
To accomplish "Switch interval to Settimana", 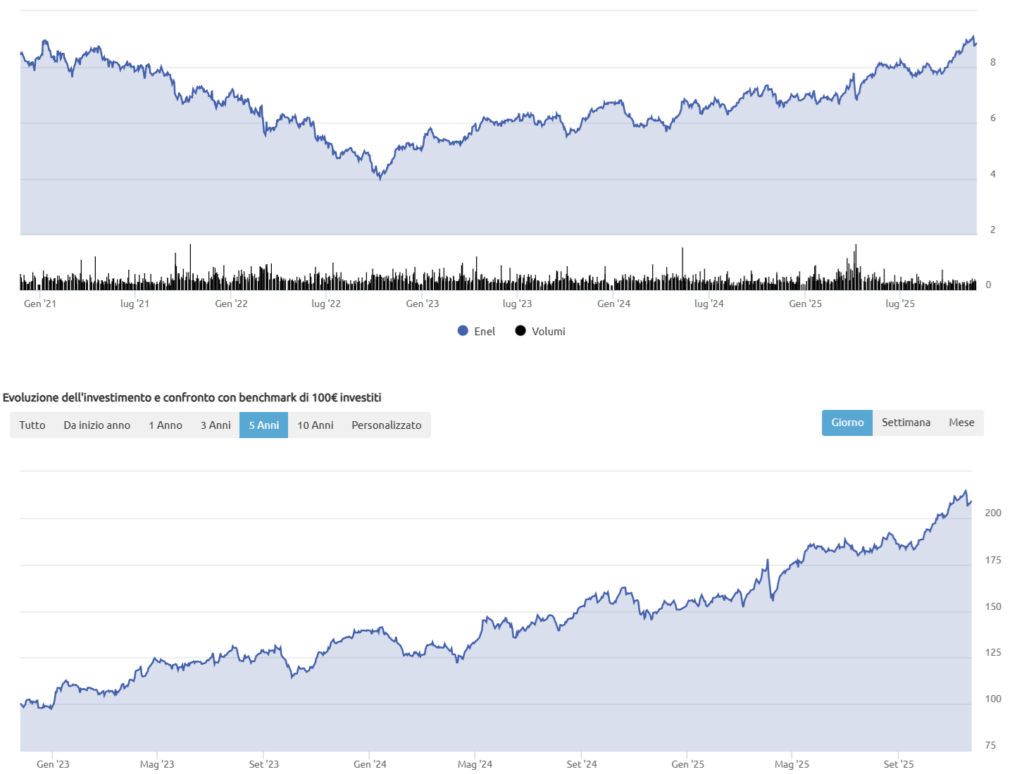I will tap(906, 423).
